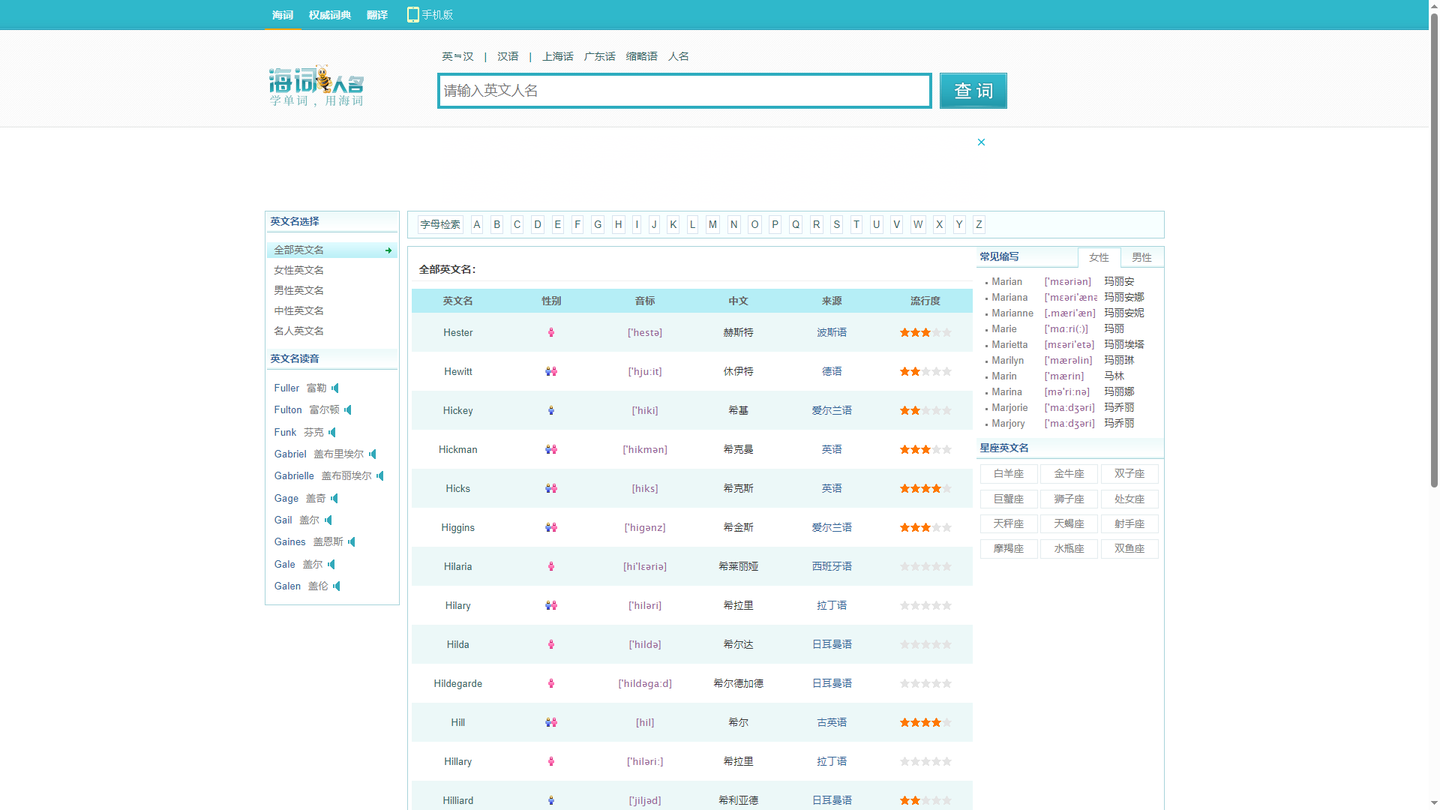1440x810 pixels.
Task: Click the female gender icon in Hester row
Action: [x=551, y=332]
